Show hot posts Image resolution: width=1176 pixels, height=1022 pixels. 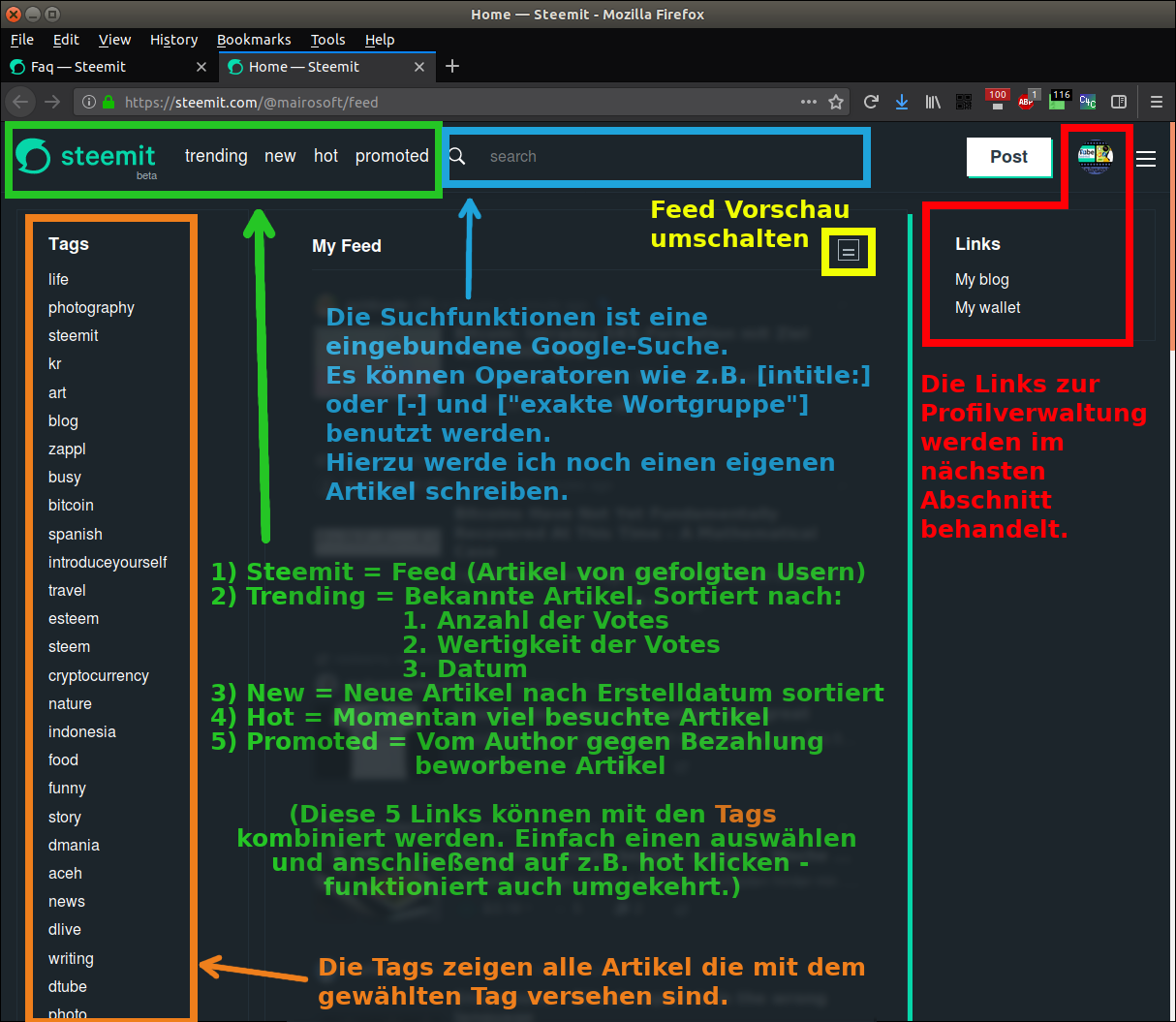[x=325, y=156]
